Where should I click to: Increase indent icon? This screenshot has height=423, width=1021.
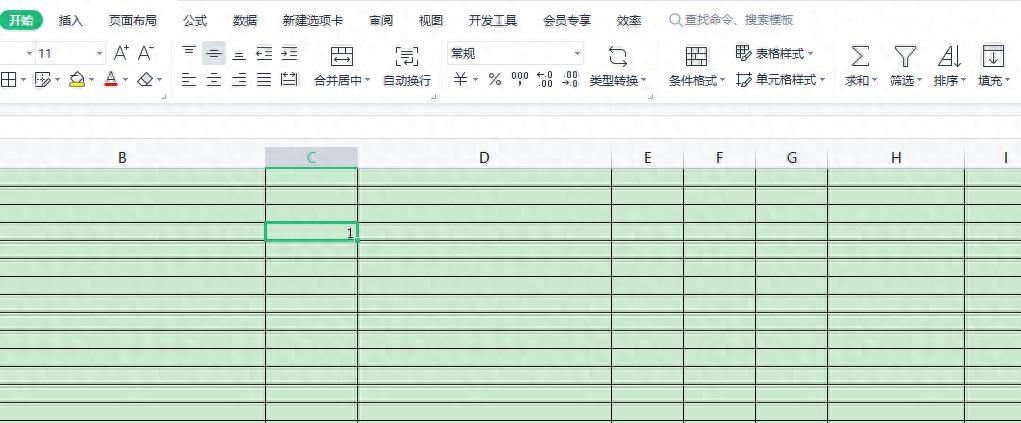289,53
